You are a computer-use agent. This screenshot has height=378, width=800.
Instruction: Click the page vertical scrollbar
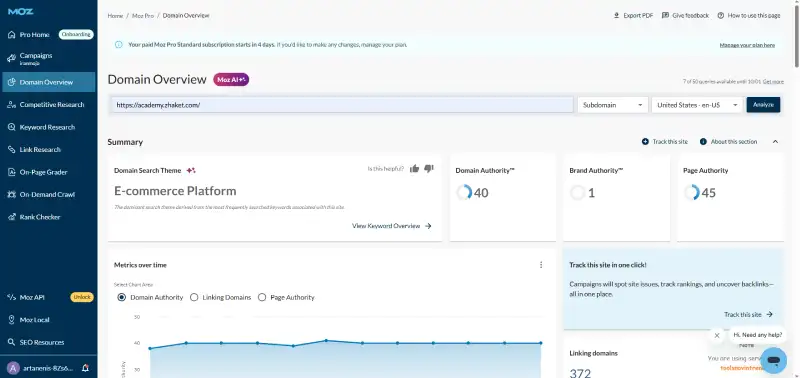796,35
